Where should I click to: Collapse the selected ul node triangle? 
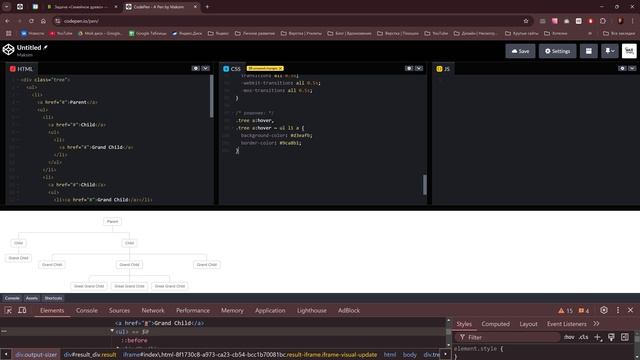[x=112, y=331]
